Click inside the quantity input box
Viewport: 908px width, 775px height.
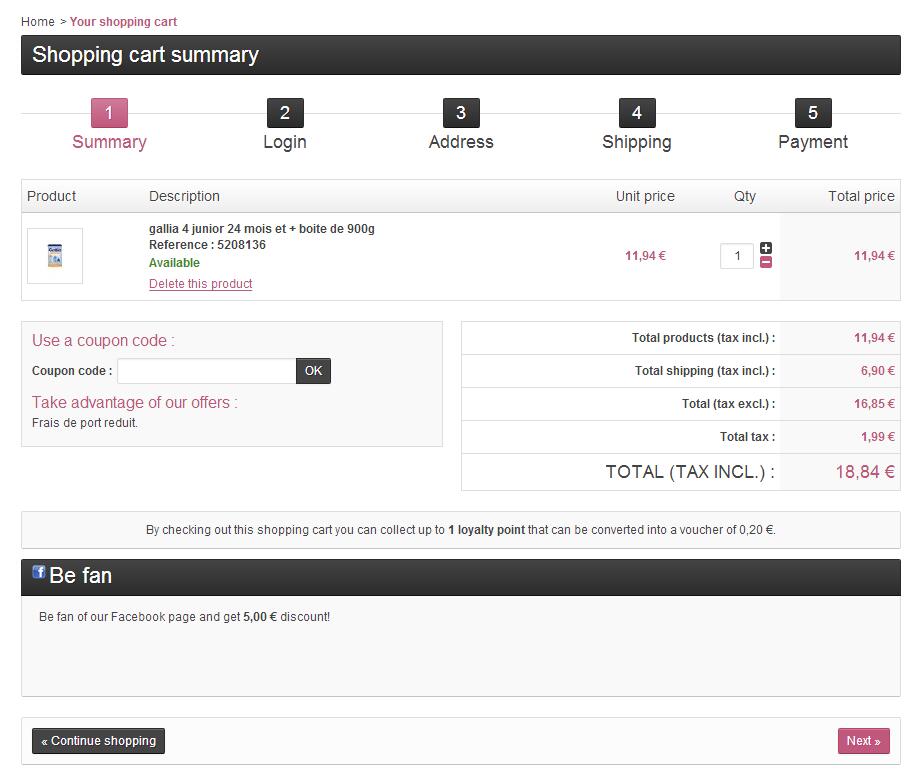(x=737, y=256)
